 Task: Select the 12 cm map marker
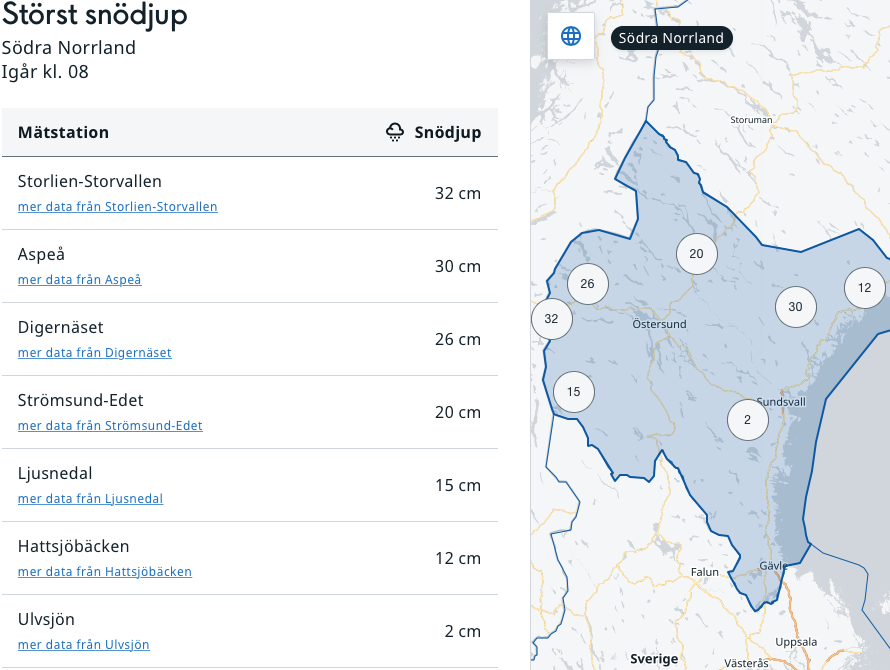pos(864,288)
